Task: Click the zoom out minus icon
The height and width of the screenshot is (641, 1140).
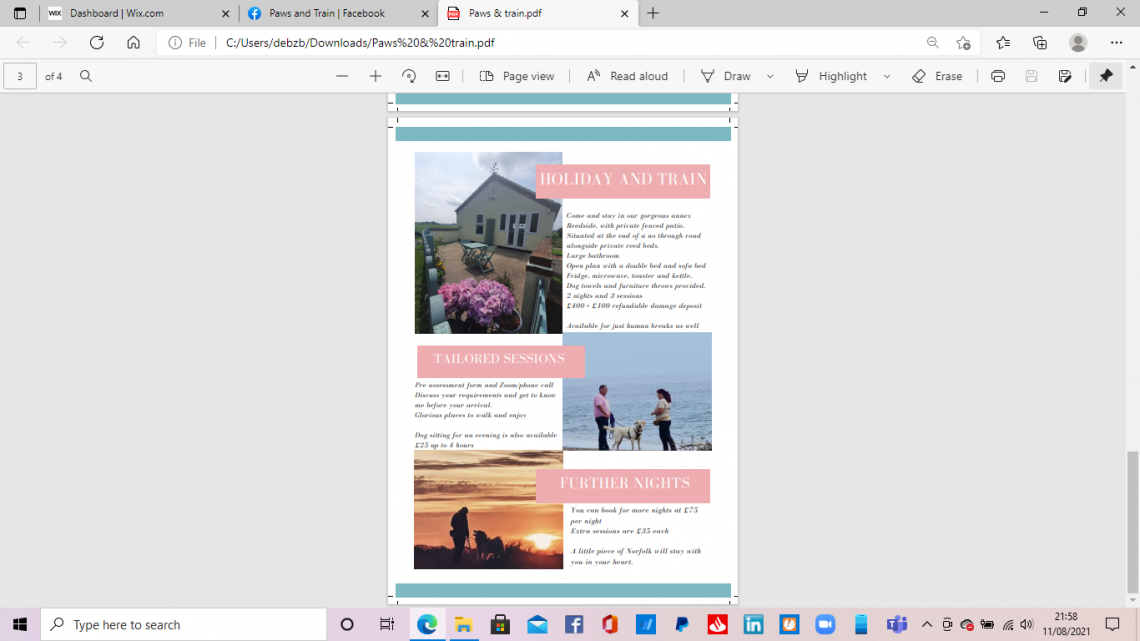Action: (x=342, y=76)
